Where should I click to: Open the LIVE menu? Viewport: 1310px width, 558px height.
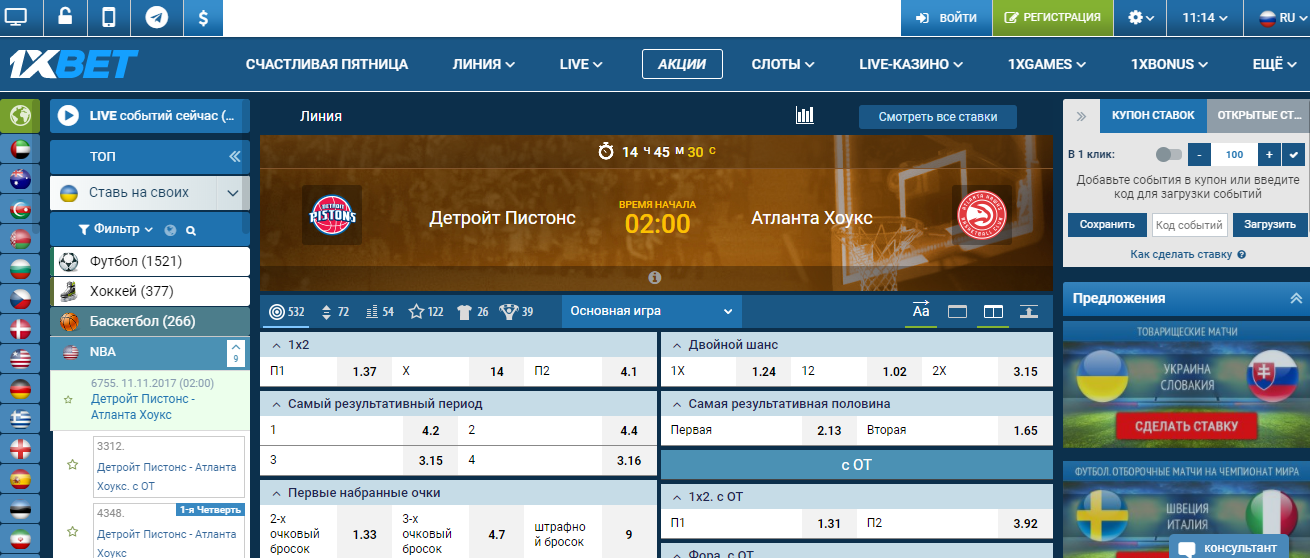tap(581, 64)
